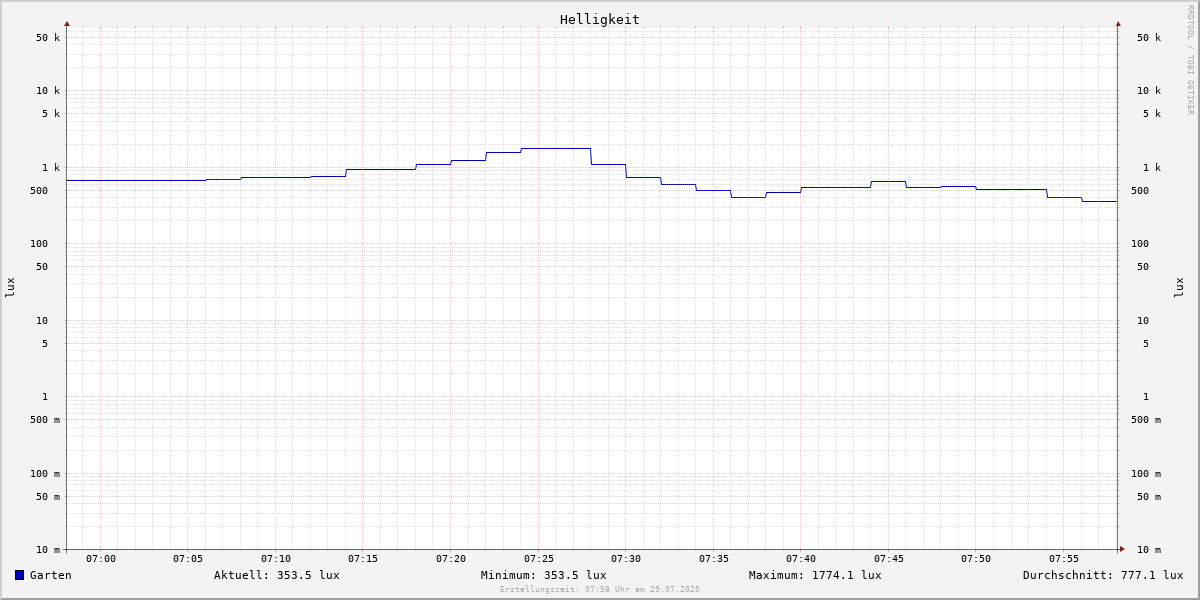Select the Maximum: 1774.1 lux value
1200x600 pixels.
tap(815, 575)
